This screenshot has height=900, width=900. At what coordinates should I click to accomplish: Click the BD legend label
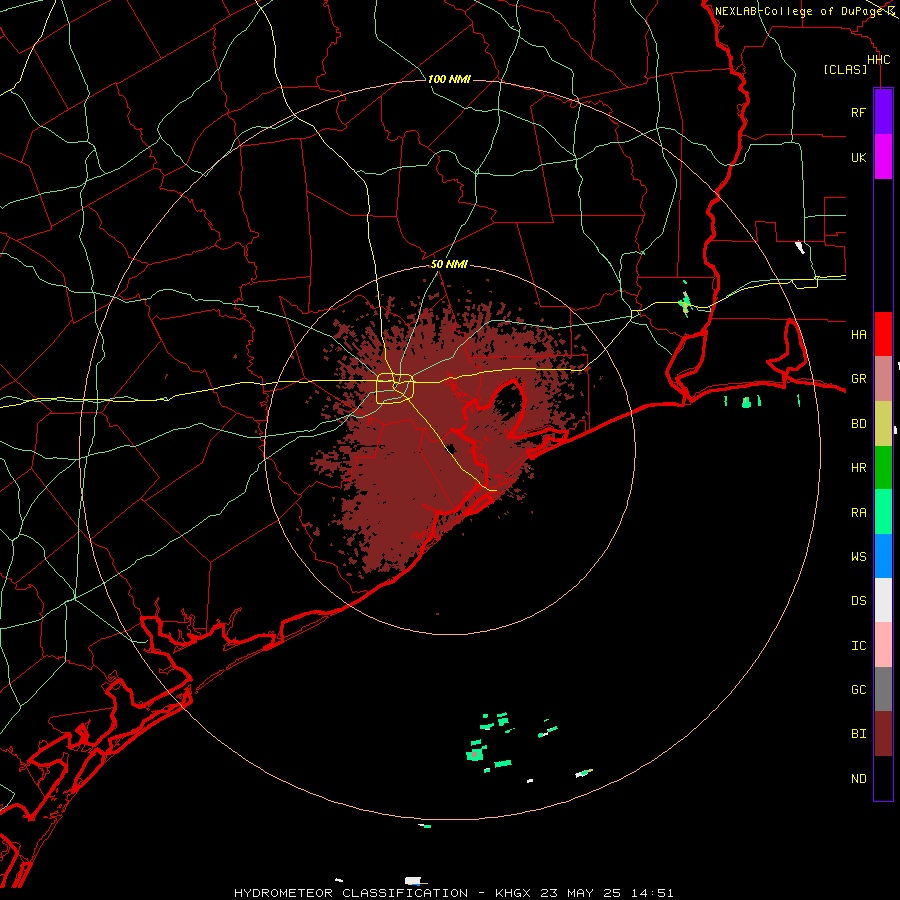858,424
